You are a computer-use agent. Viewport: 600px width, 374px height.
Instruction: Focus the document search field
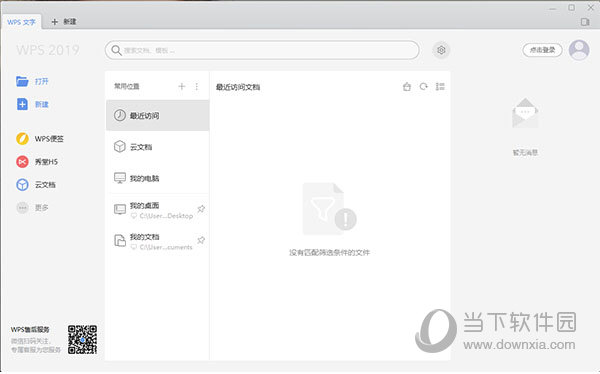coord(262,50)
